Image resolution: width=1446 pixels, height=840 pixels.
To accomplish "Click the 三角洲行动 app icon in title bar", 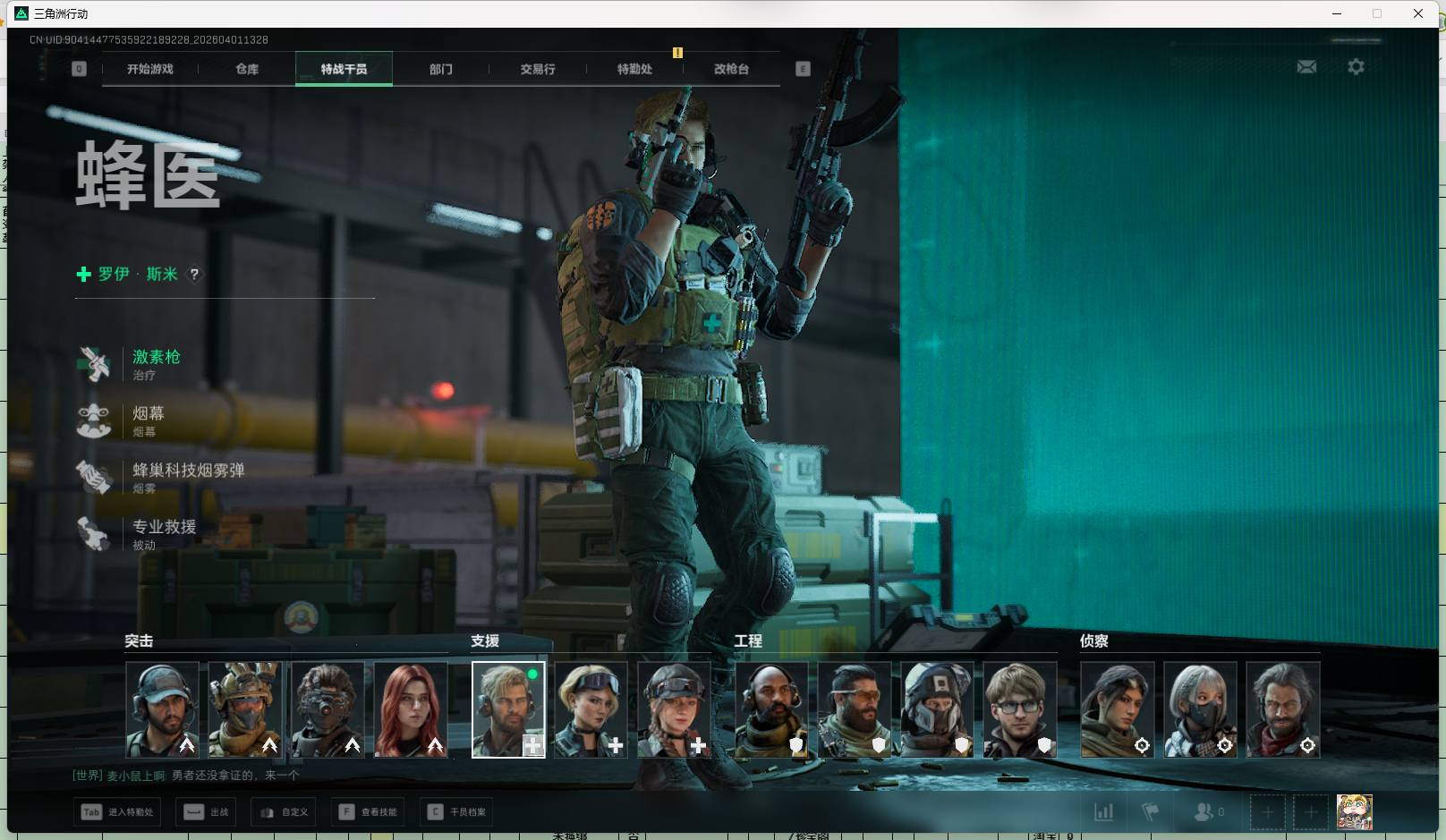I will (21, 13).
